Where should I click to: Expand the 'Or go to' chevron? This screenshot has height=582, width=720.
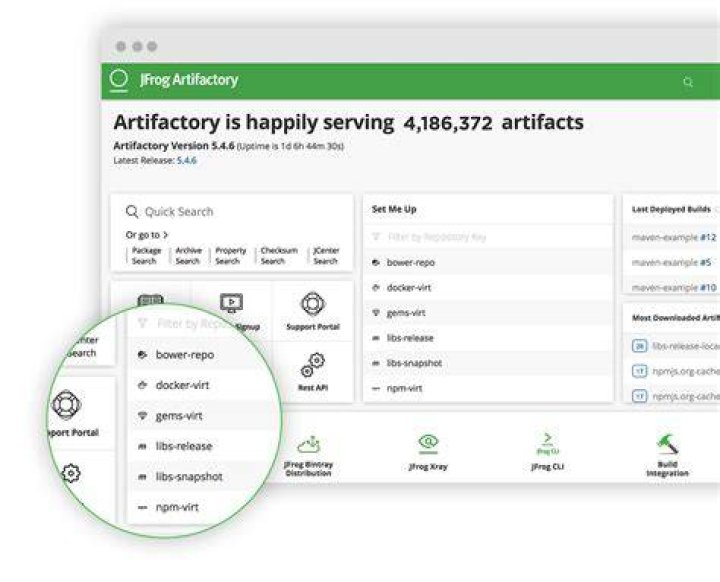(166, 235)
